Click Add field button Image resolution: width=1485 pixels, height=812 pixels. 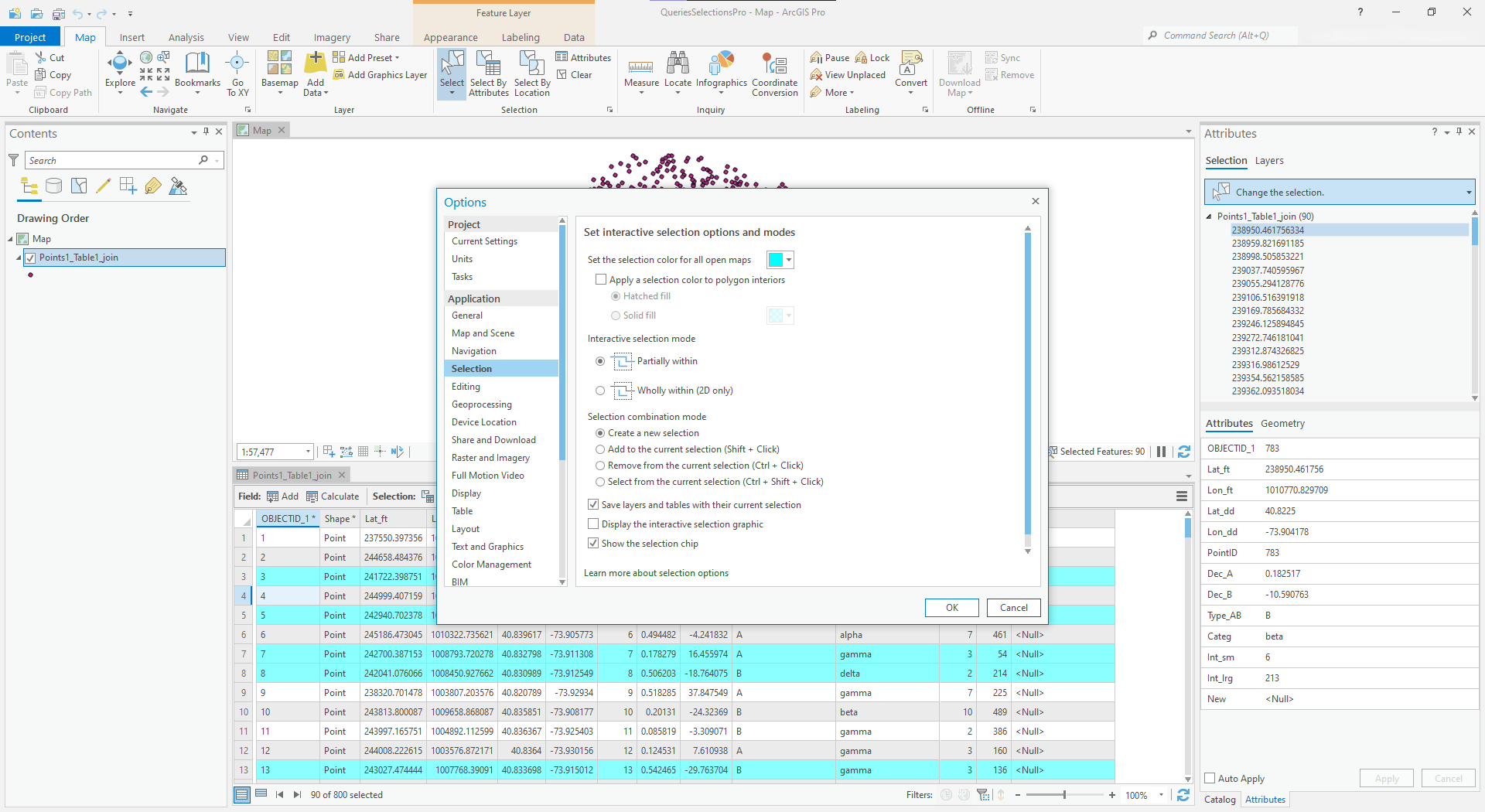coord(282,496)
